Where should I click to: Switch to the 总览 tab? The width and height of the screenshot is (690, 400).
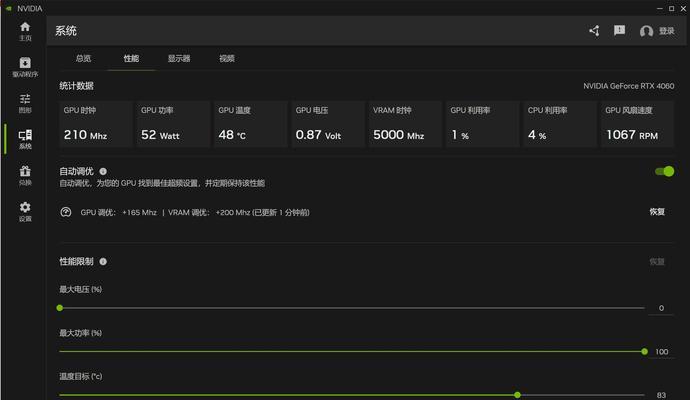click(x=83, y=58)
